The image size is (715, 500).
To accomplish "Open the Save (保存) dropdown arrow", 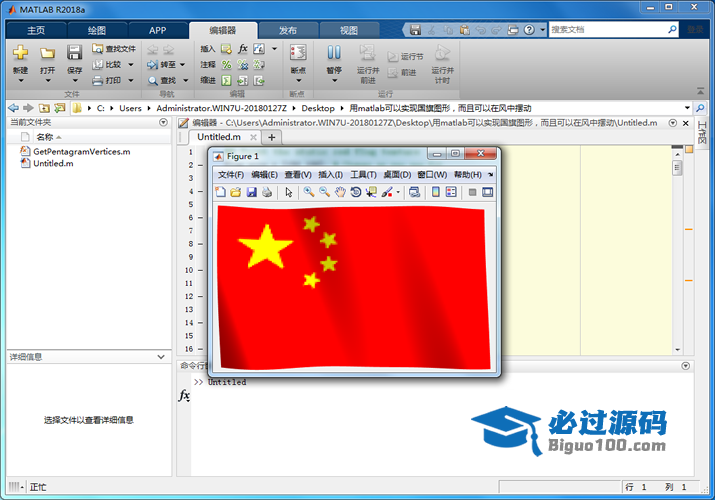I will click(75, 81).
